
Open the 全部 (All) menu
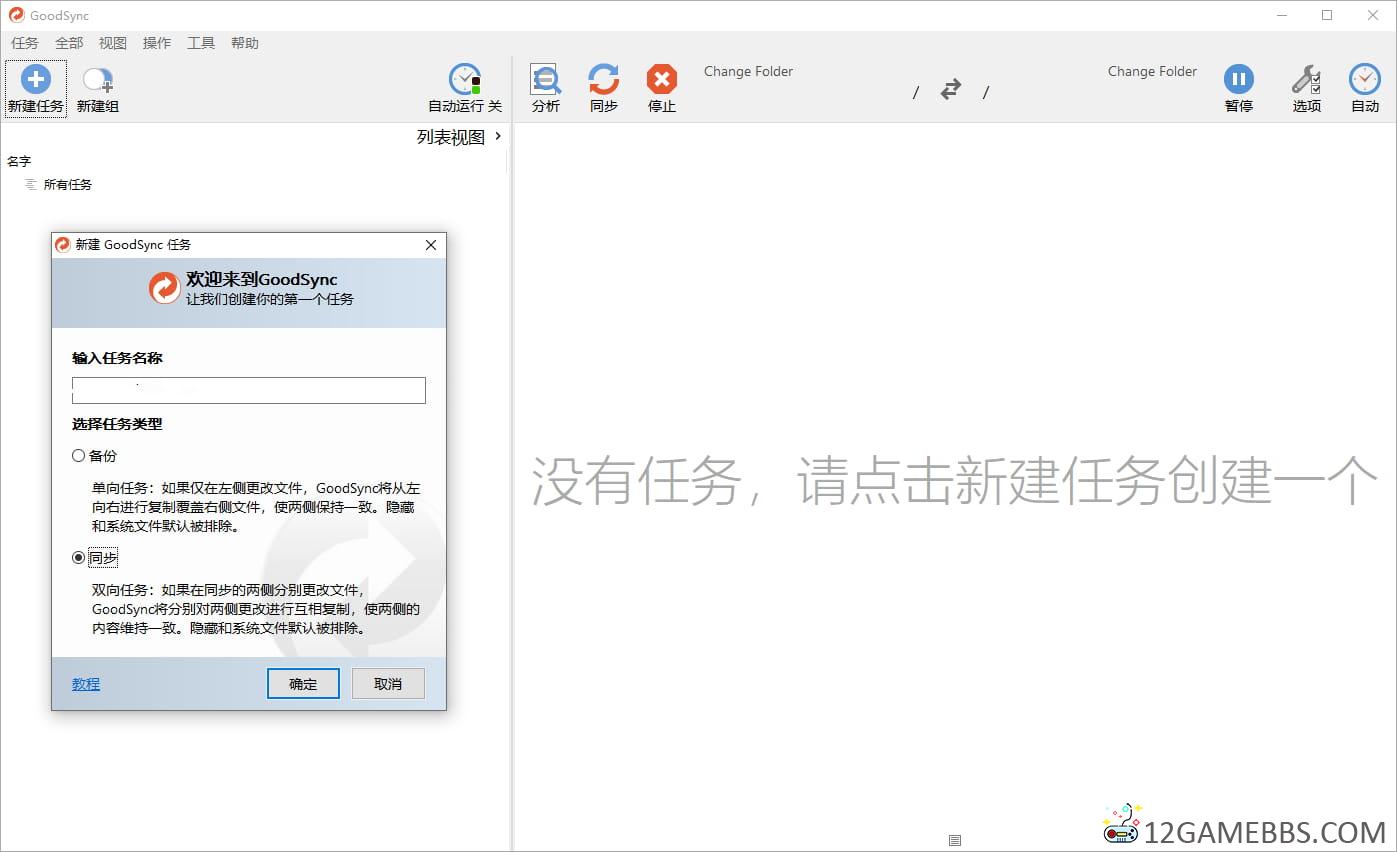click(x=69, y=43)
